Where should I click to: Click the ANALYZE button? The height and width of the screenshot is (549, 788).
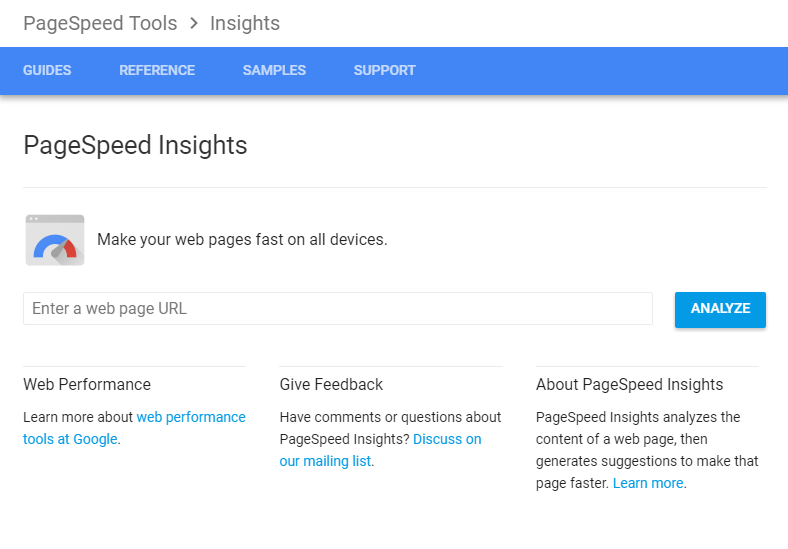(x=720, y=310)
